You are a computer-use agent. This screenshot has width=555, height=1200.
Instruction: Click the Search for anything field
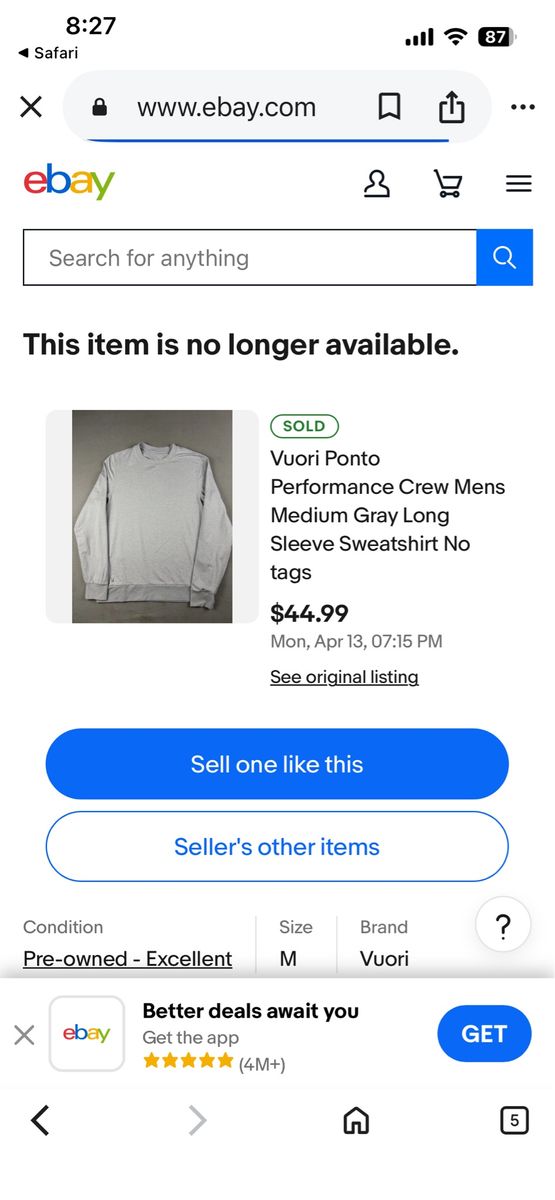pyautogui.click(x=250, y=258)
